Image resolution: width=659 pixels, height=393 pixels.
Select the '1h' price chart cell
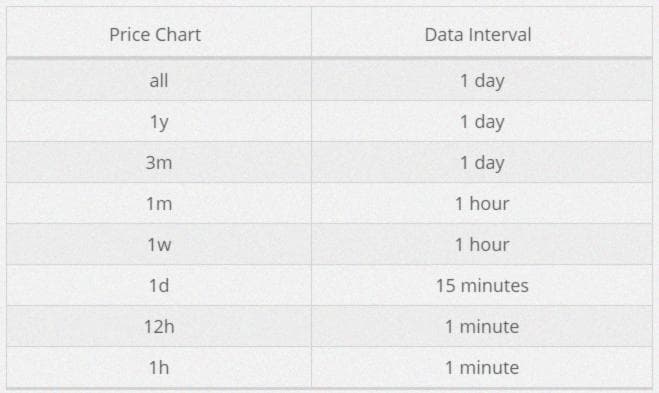(x=159, y=367)
